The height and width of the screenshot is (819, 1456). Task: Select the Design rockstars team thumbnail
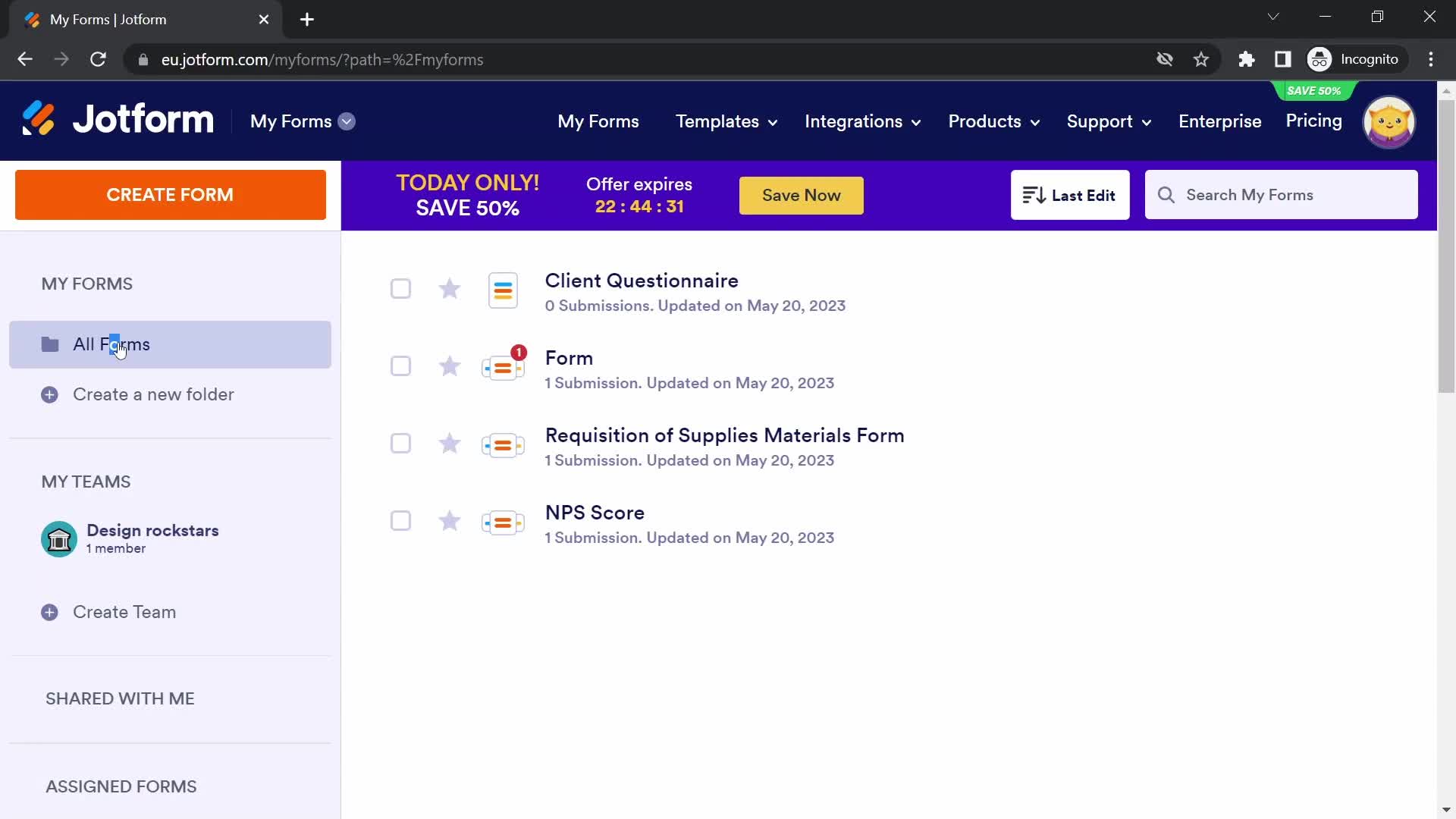59,539
